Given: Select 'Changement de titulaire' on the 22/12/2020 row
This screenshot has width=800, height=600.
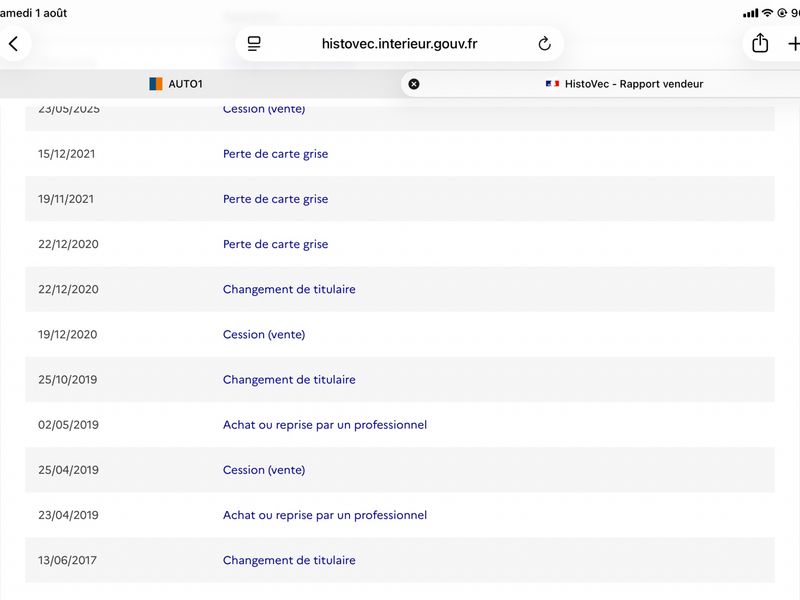Looking at the screenshot, I should click(289, 289).
